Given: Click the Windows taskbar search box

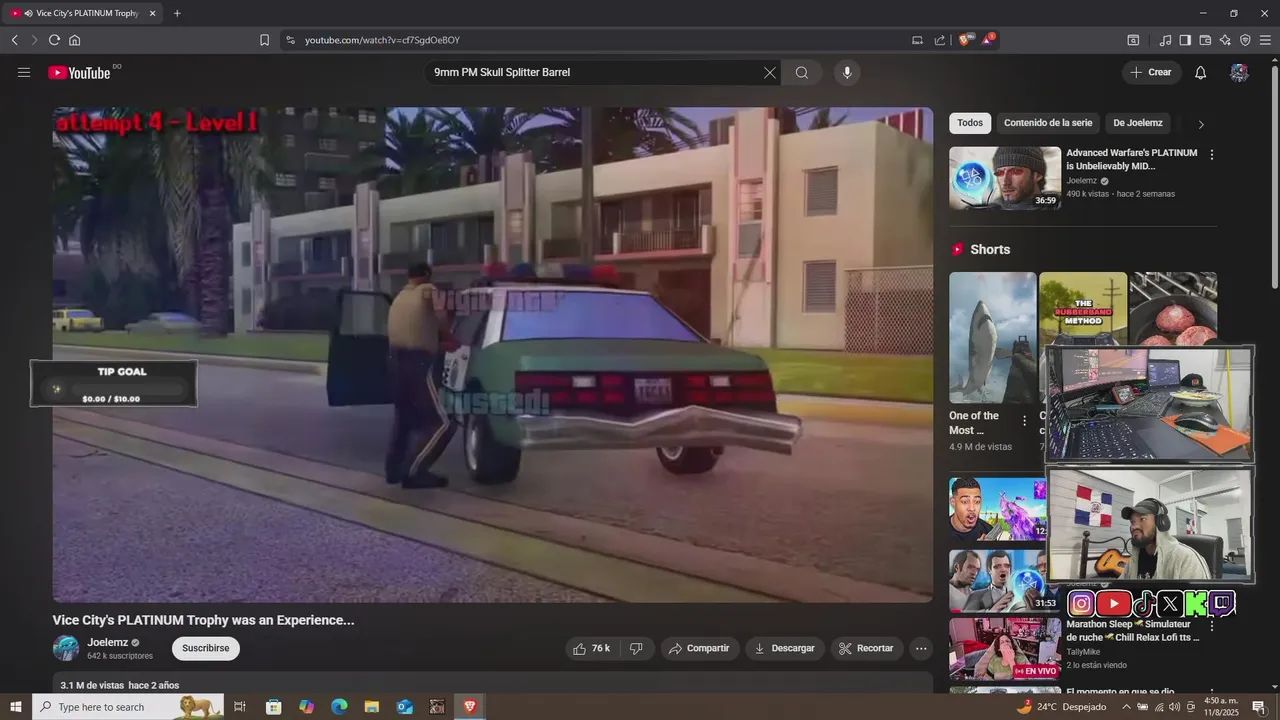Looking at the screenshot, I should [128, 707].
